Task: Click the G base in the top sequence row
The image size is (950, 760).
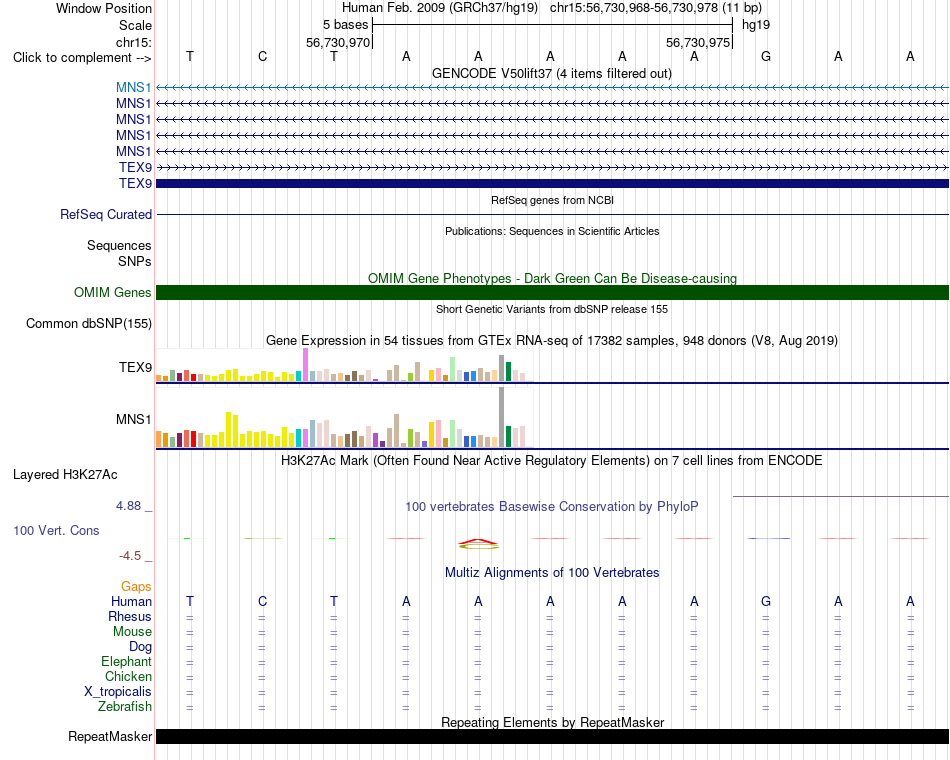Action: 766,56
